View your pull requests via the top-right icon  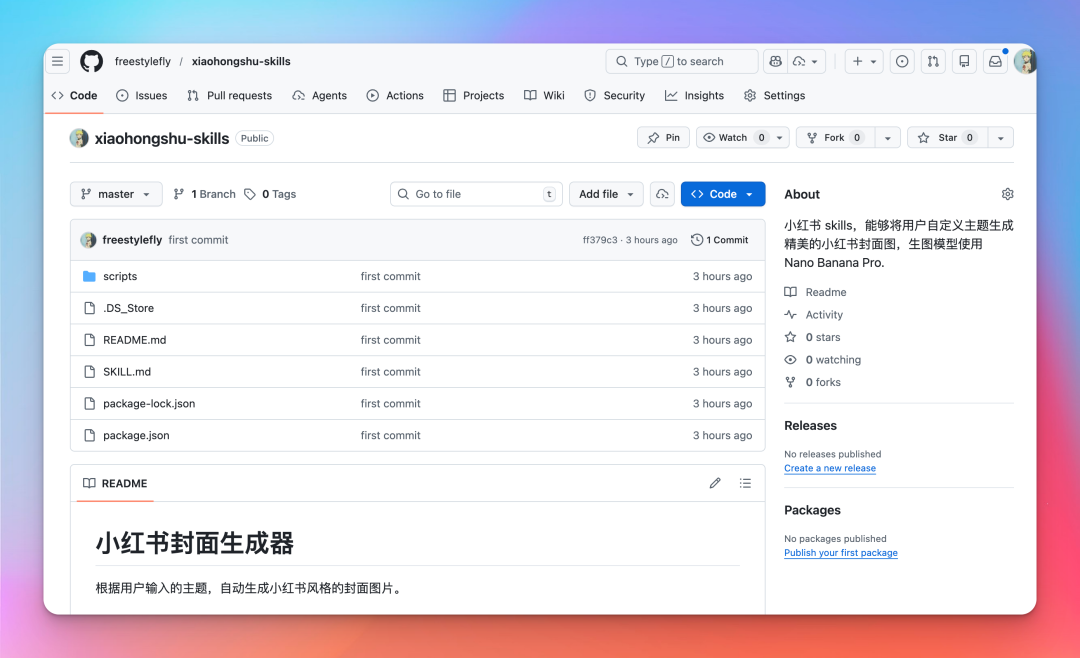point(932,61)
